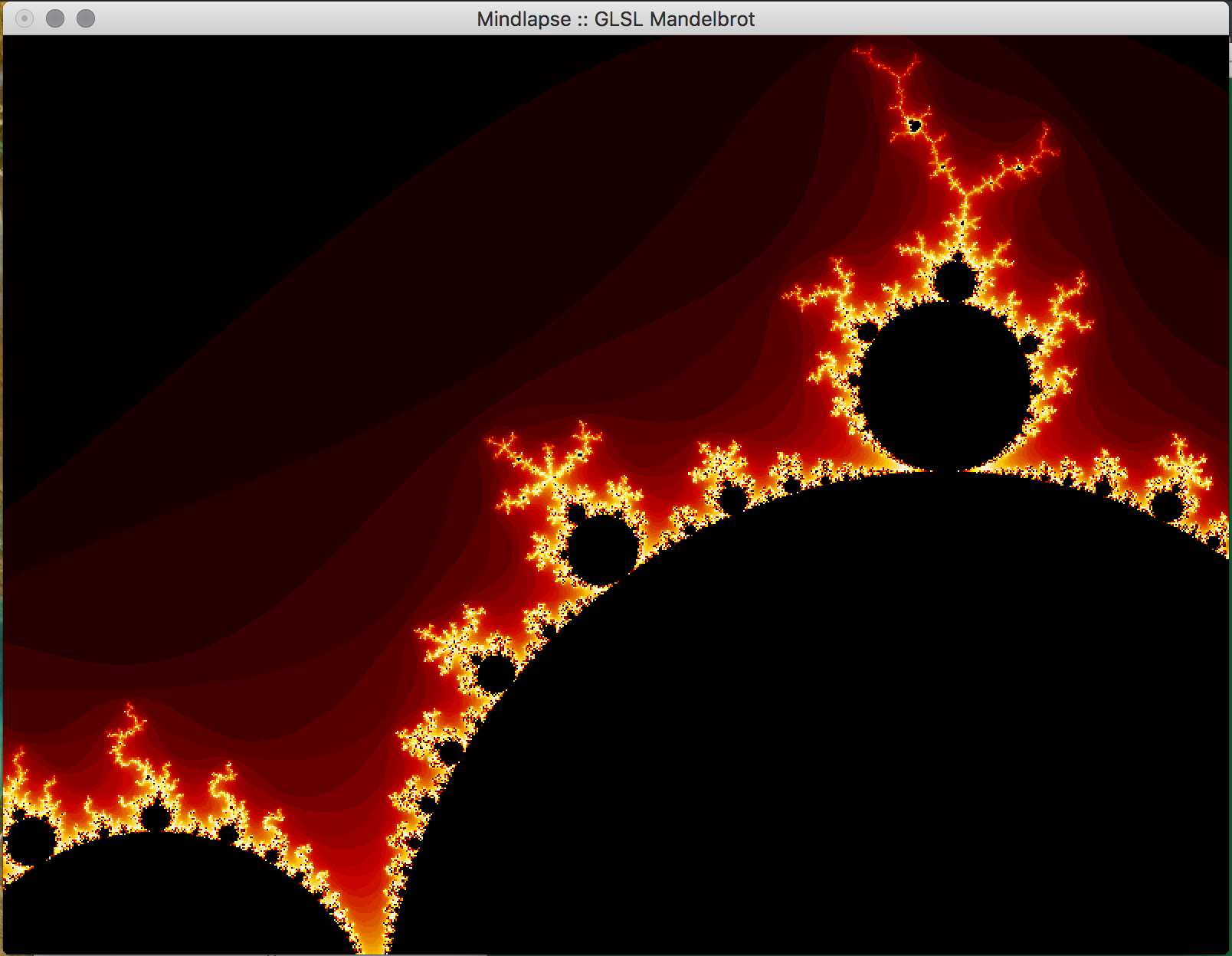
Task: Click the Y-shaped fork on the top antenna
Action: point(964,192)
